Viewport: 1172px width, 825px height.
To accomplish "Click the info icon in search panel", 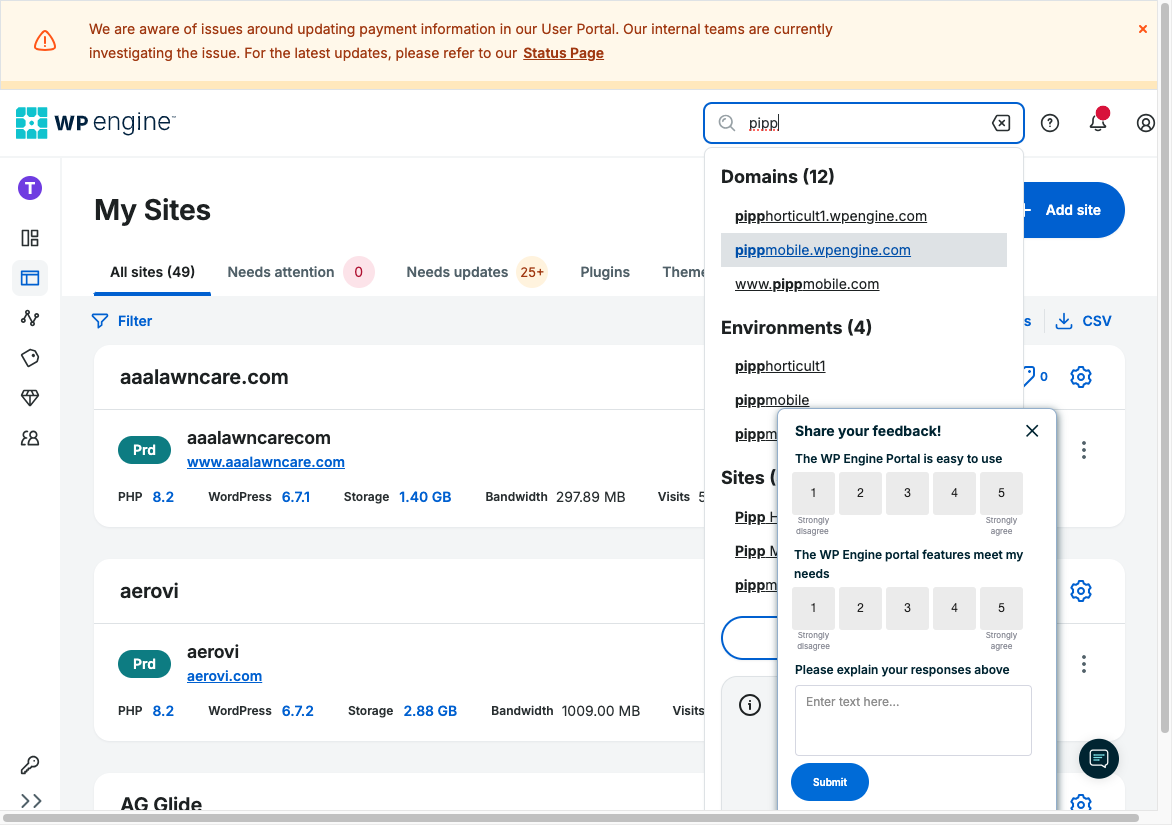I will 750,705.
